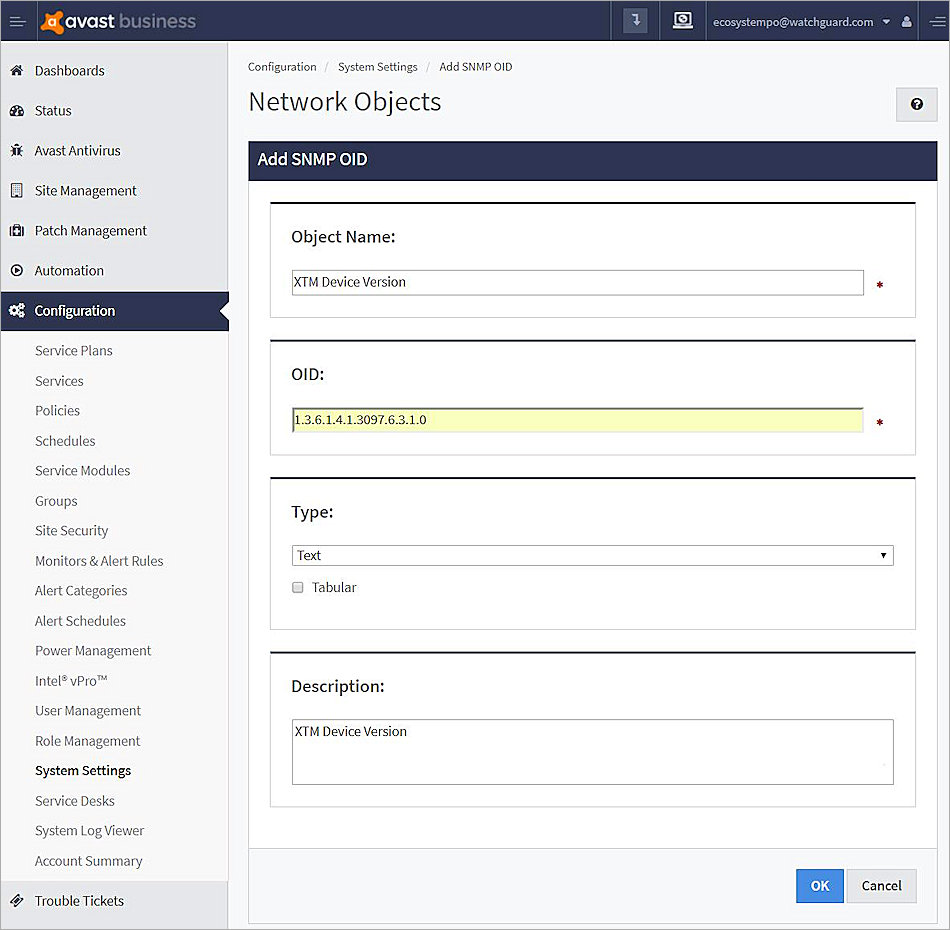Screen dimensions: 950x930
Task: Open Patch Management using its icon
Action: [18, 230]
